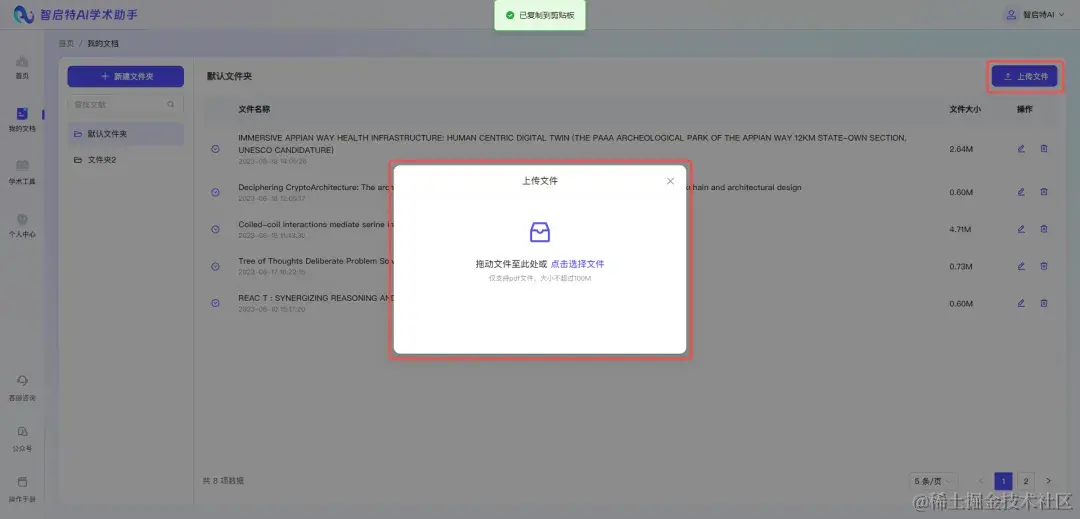Click 首页 in the breadcrumb

click(66, 43)
